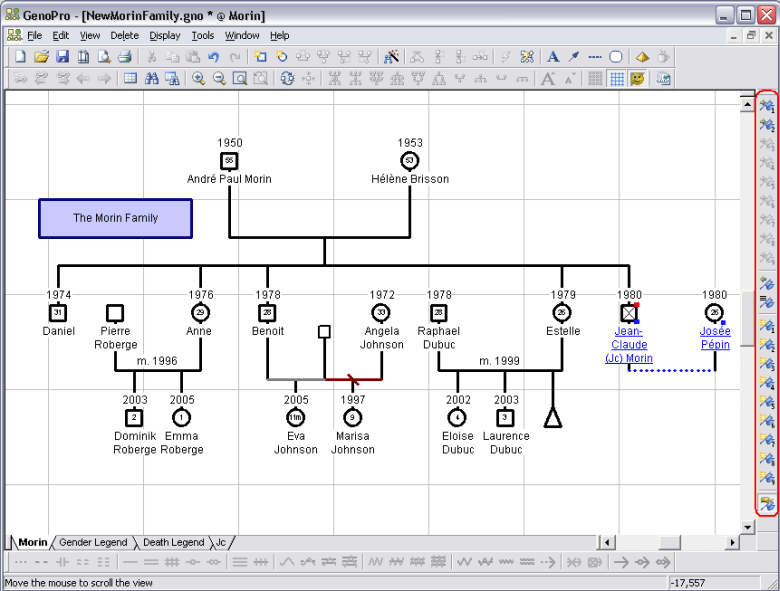This screenshot has width=780, height=591.
Task: Restore the inner document window
Action: point(751,35)
